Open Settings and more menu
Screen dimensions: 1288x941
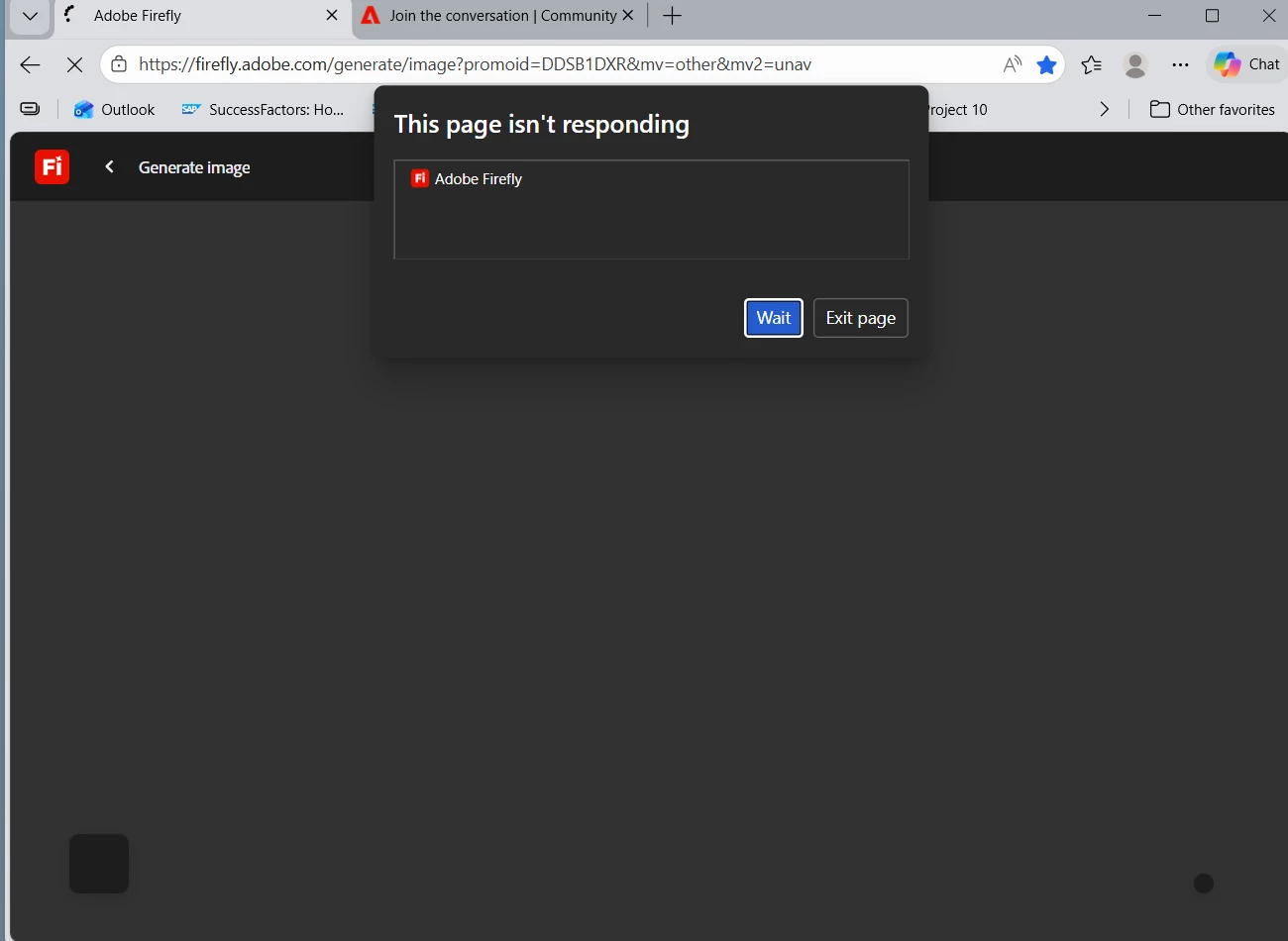click(x=1180, y=65)
